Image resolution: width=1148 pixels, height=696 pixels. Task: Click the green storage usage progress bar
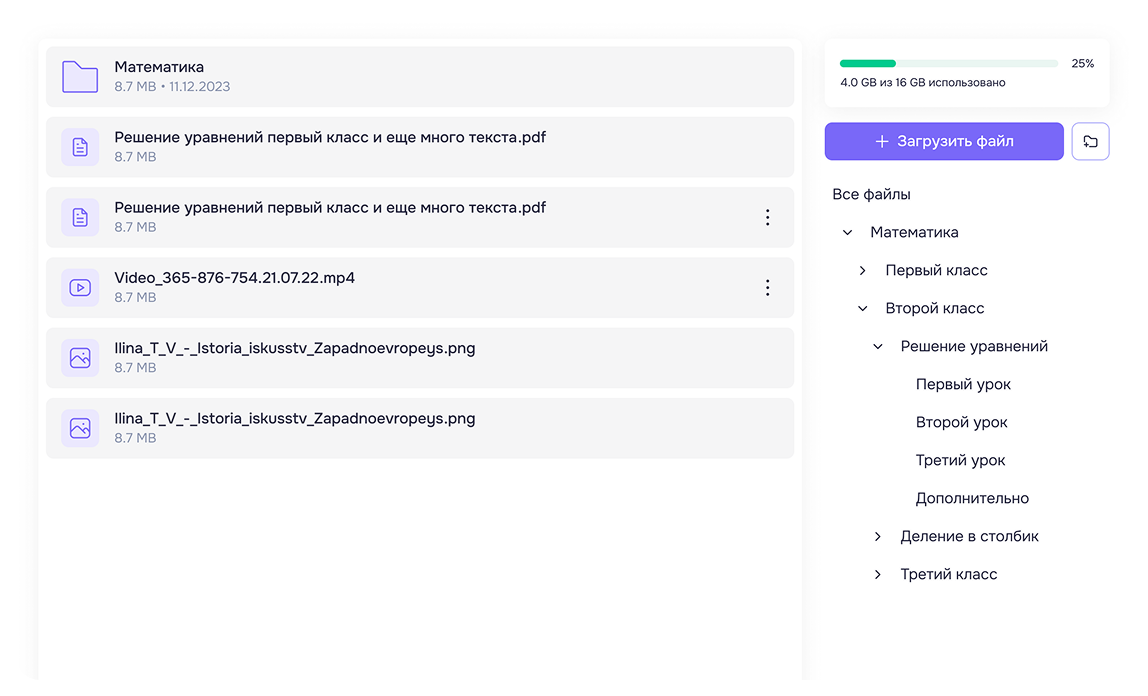point(948,64)
